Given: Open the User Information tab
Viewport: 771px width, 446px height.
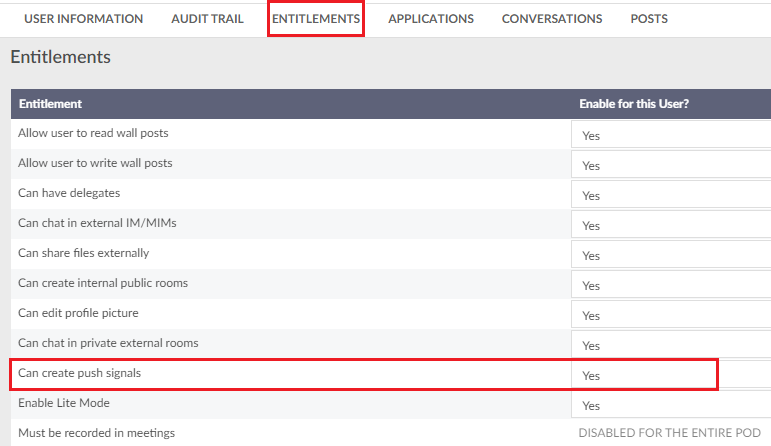Looking at the screenshot, I should click(84, 19).
